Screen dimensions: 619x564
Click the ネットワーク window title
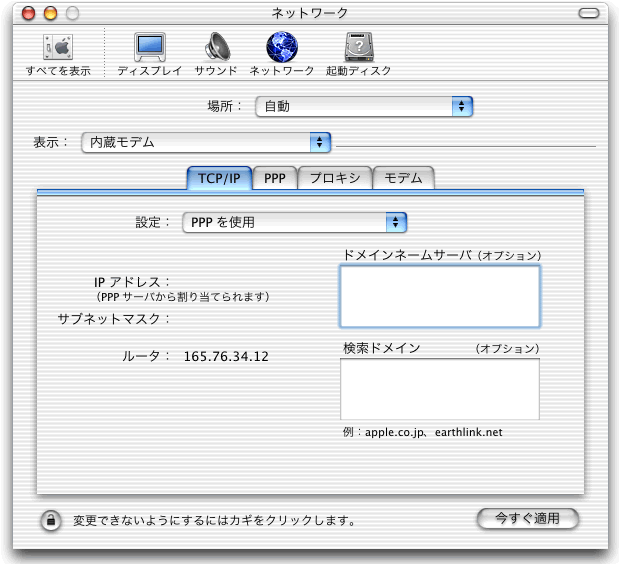(x=310, y=13)
